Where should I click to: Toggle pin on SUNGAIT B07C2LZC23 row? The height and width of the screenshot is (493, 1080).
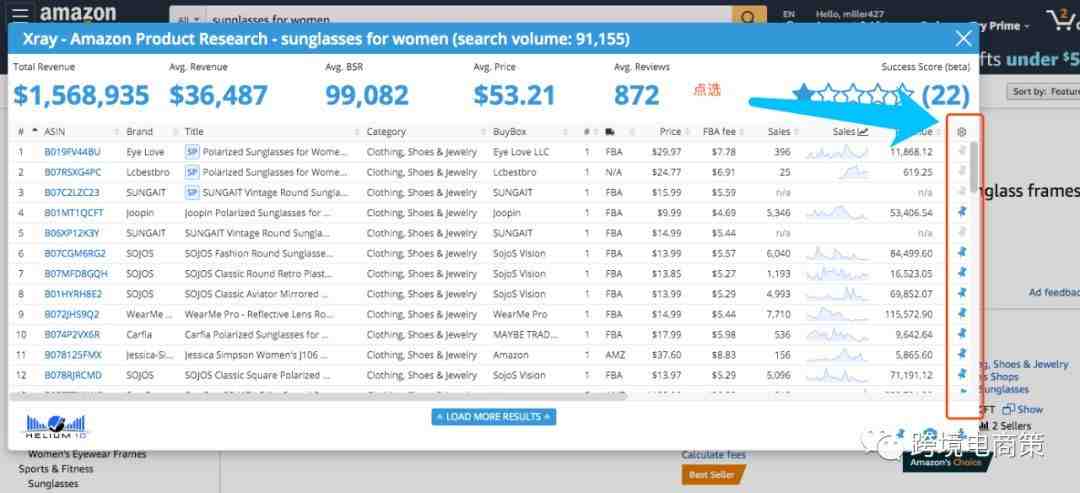tap(962, 191)
